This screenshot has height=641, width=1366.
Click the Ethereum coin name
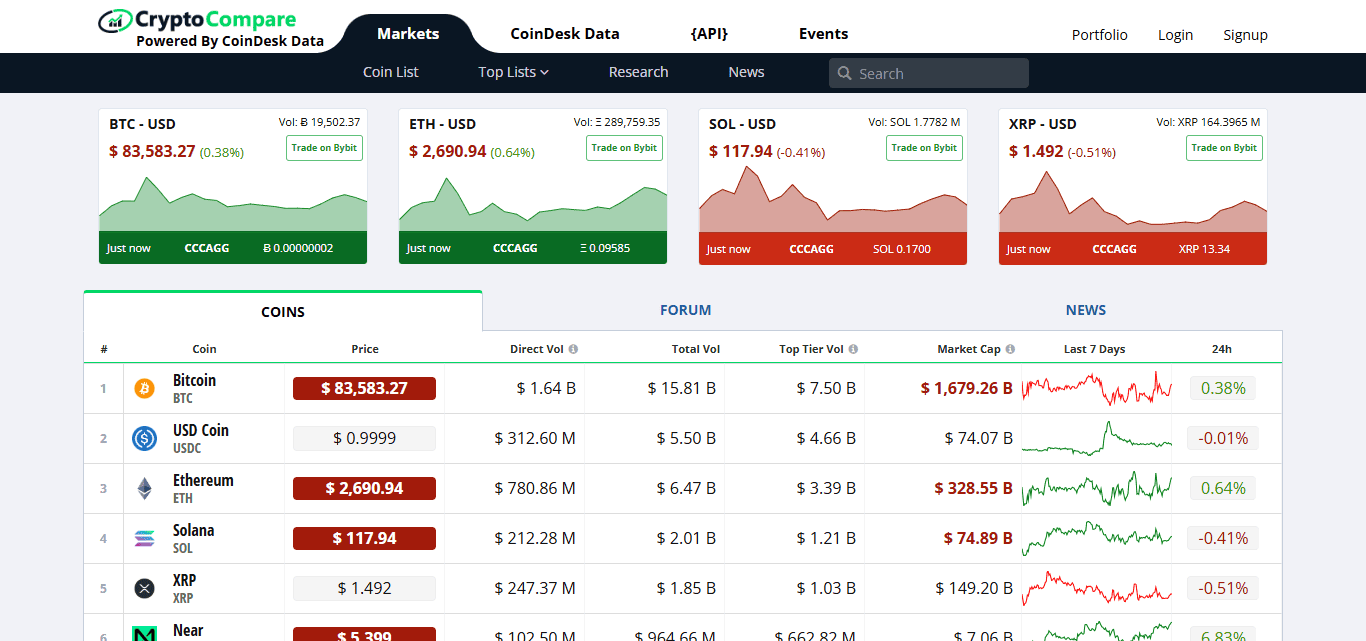pos(203,480)
